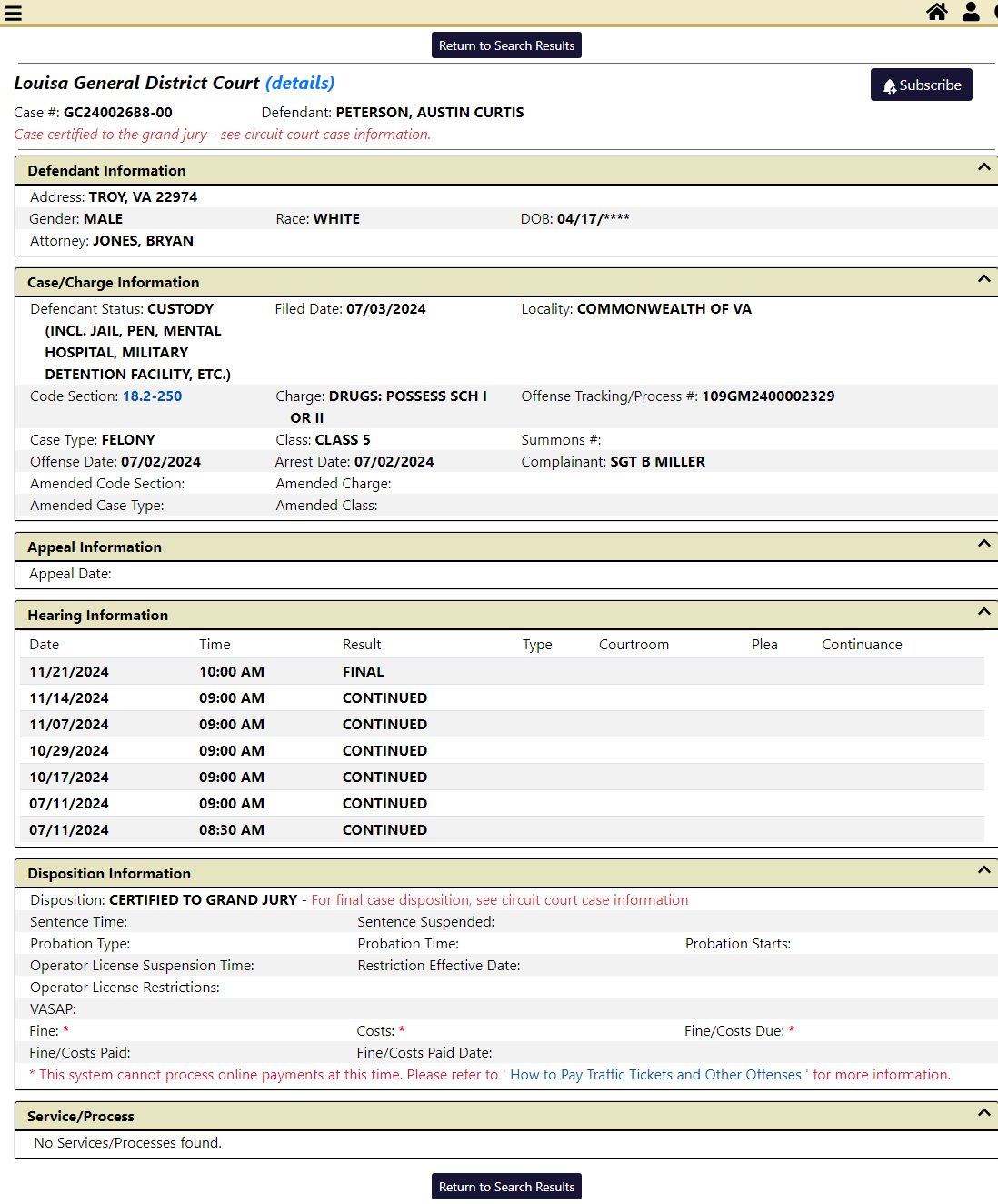The height and width of the screenshot is (1204, 998).
Task: Click the bottom Return to Search Results button
Action: tap(506, 1187)
